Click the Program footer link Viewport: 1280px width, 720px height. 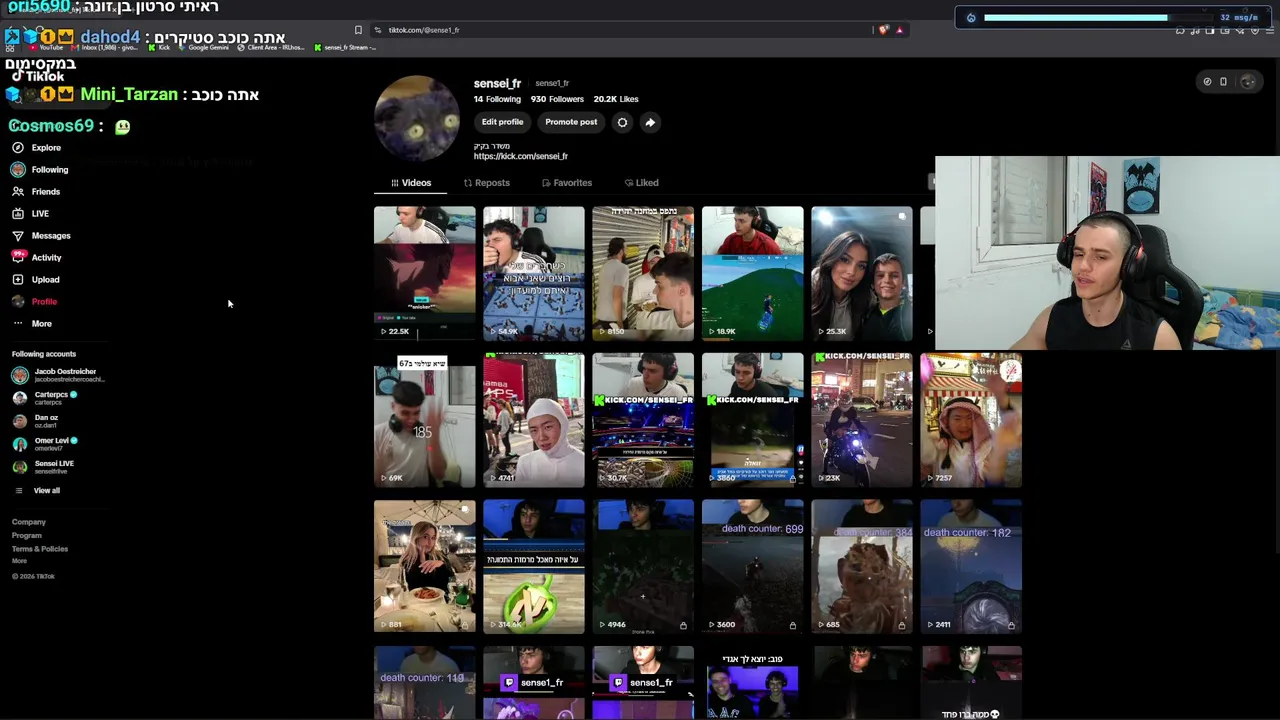(x=27, y=536)
